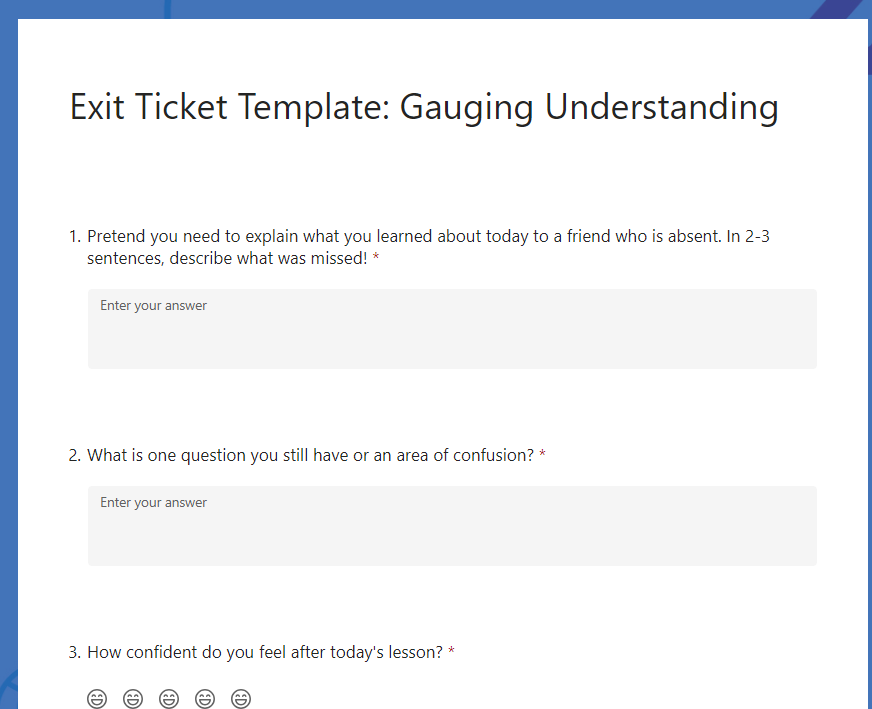This screenshot has height=709, width=872.
Task: Click the red required asterisk on question 1
Action: [376, 257]
